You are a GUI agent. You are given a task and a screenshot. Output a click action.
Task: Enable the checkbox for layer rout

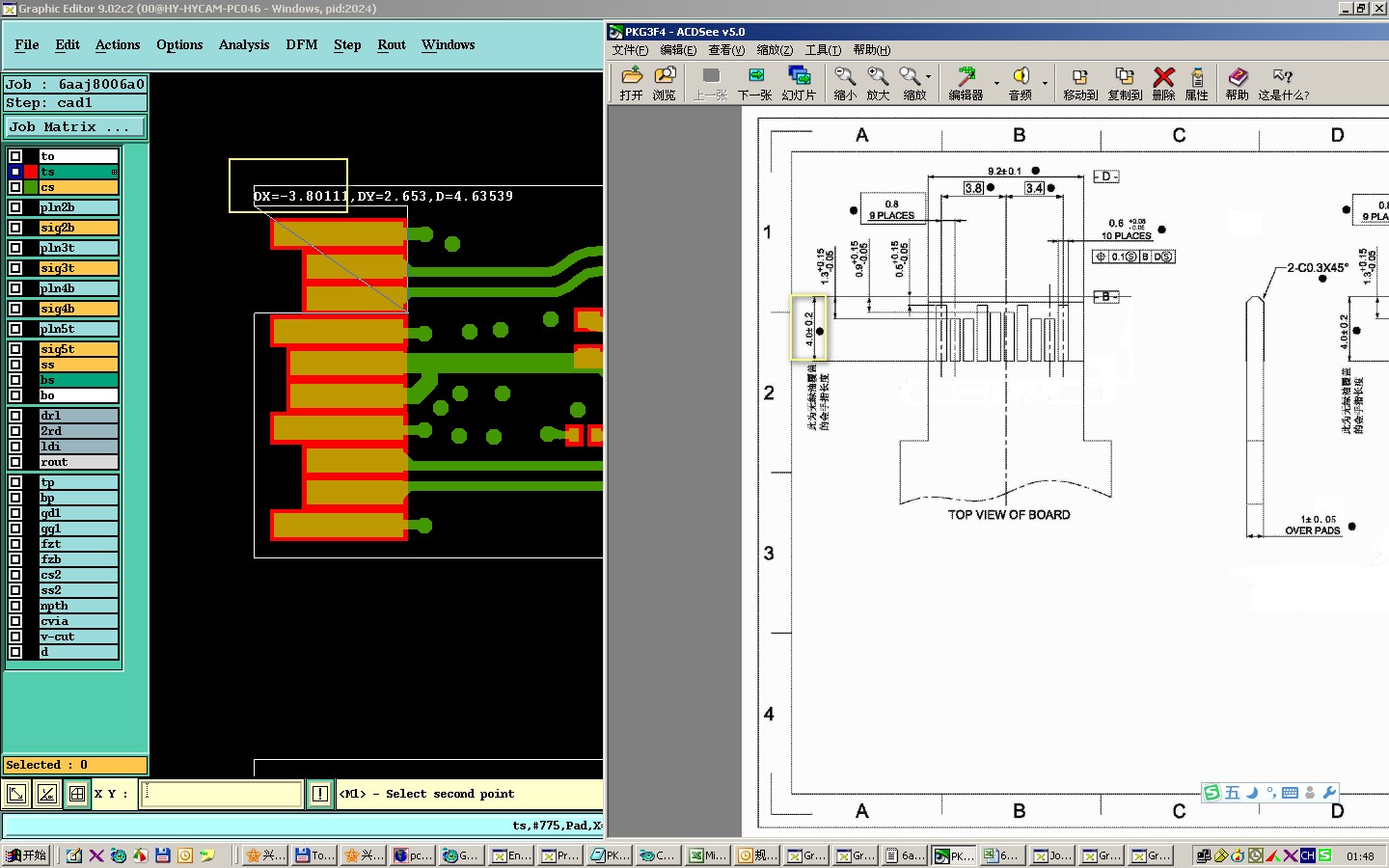[15, 462]
